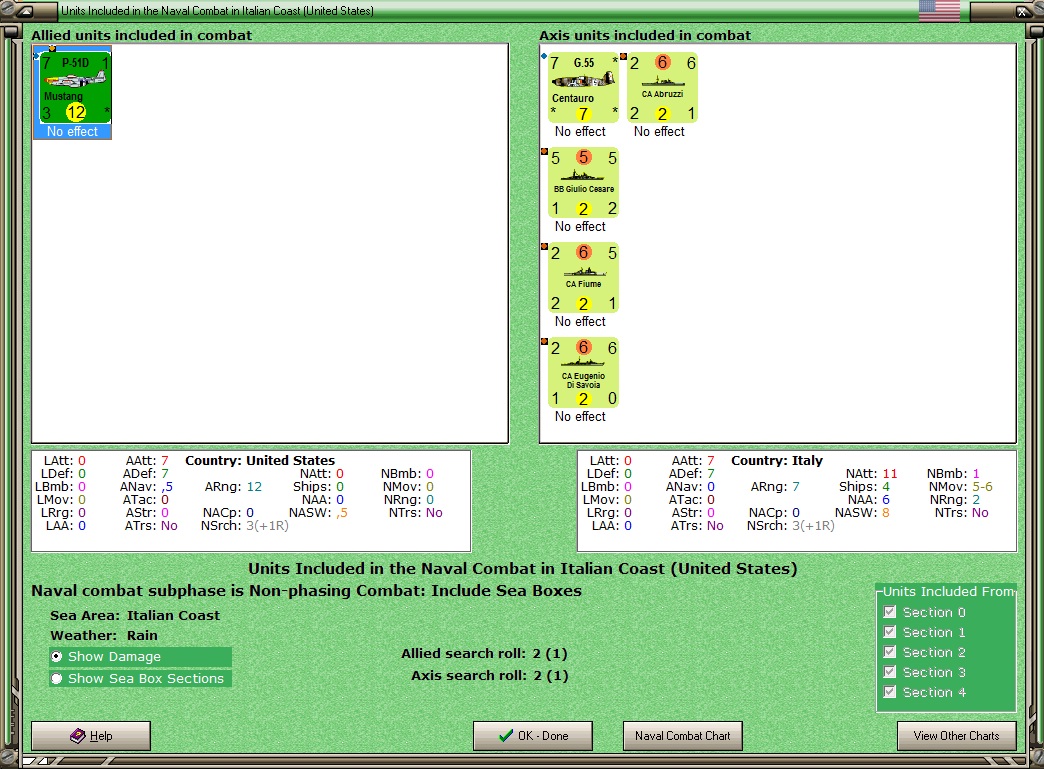Click No effect label under CA Eugenio Di Savoia
Viewport: 1044px width, 769px height.
pyautogui.click(x=580, y=417)
